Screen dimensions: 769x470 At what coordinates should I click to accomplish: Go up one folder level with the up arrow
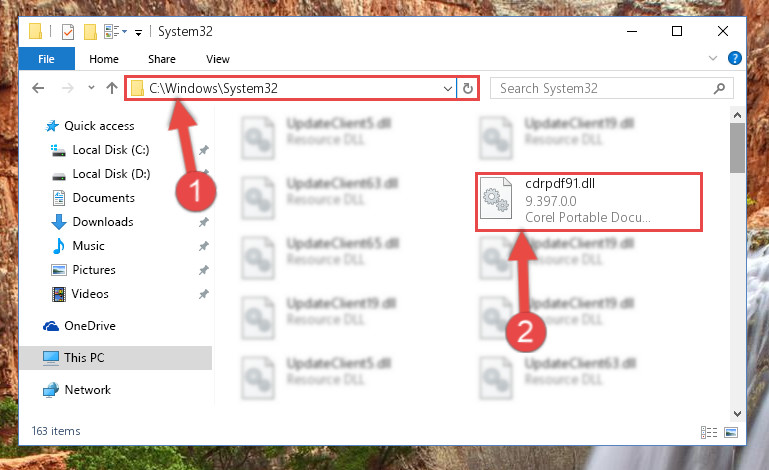112,88
